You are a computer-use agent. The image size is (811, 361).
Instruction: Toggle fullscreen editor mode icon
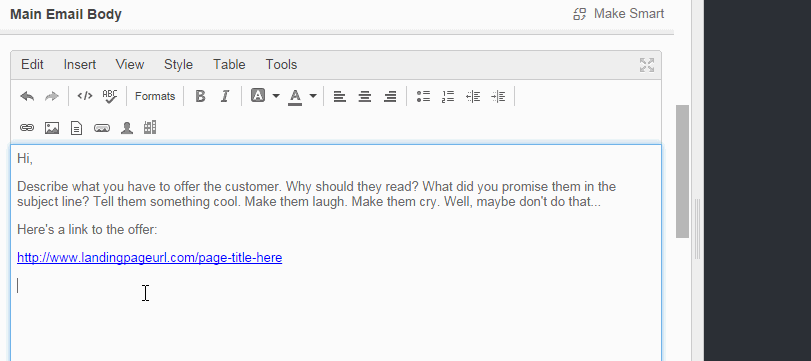pos(647,65)
